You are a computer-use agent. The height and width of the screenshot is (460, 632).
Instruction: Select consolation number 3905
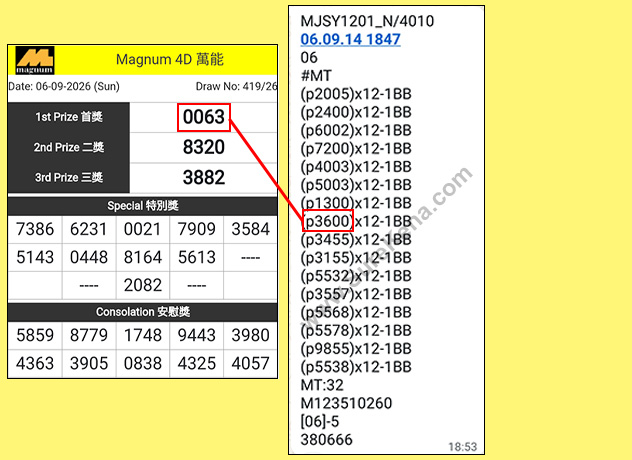pos(89,364)
